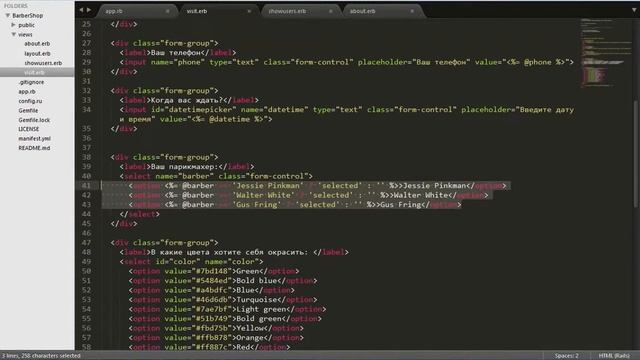
Task: Open app.rb file in sidebar
Action: [x=27, y=91]
